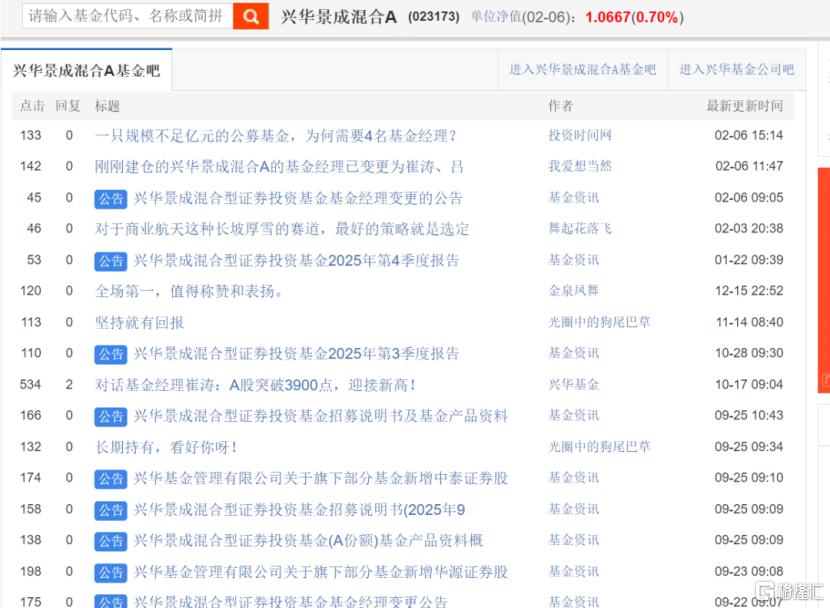Open the 2025年第3季度报告 announcement
The height and width of the screenshot is (608, 830).
click(x=296, y=353)
